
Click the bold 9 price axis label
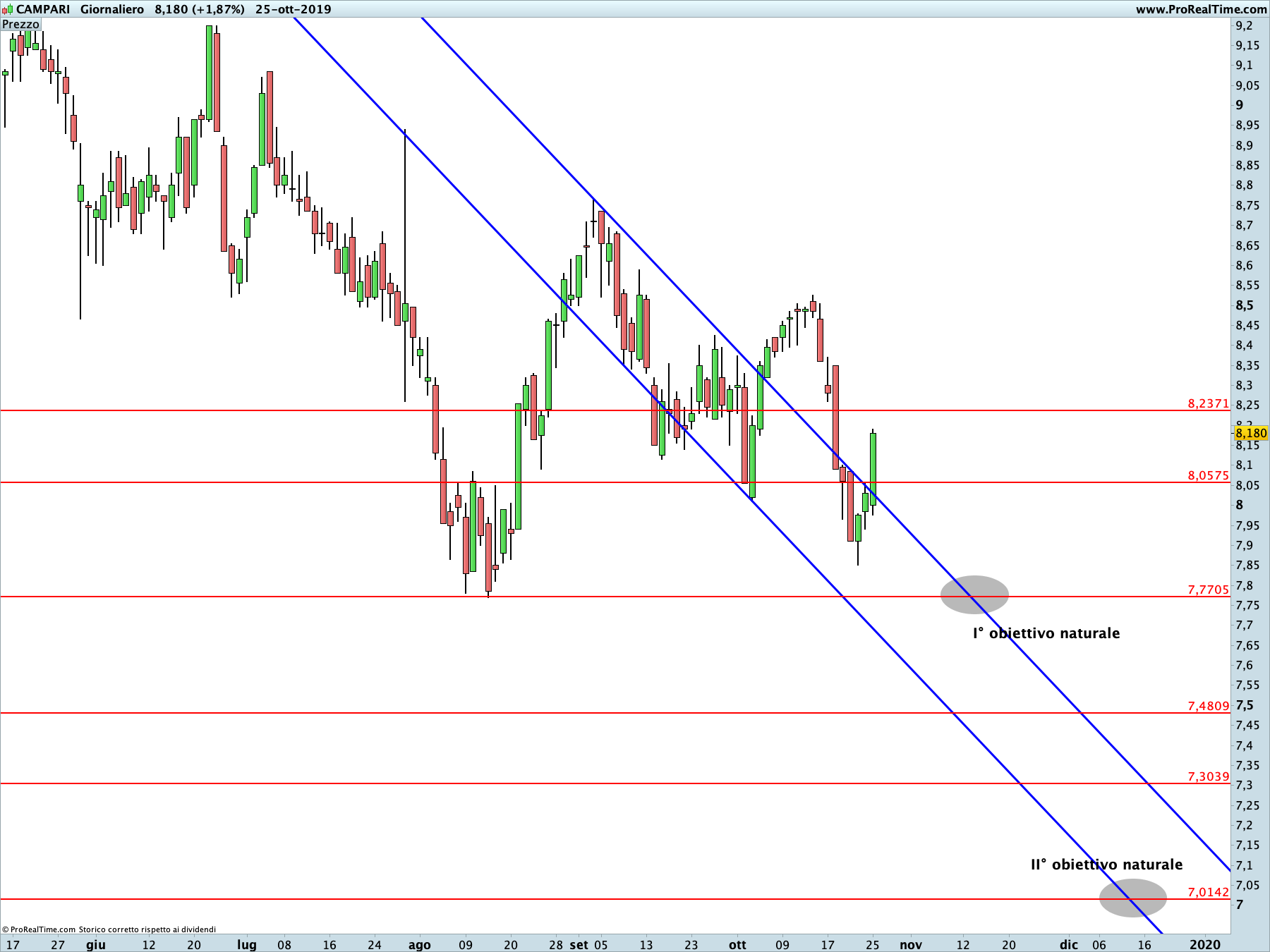pyautogui.click(x=1240, y=105)
